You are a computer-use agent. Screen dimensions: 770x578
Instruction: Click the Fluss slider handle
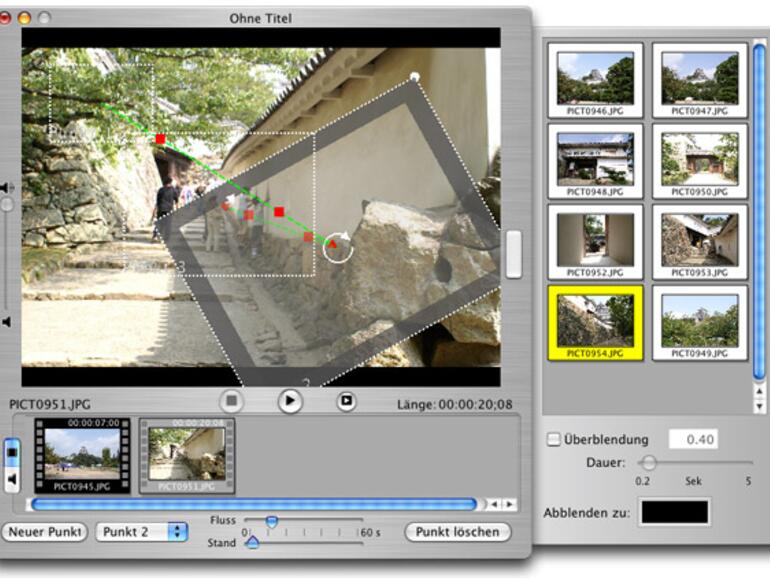pos(270,522)
